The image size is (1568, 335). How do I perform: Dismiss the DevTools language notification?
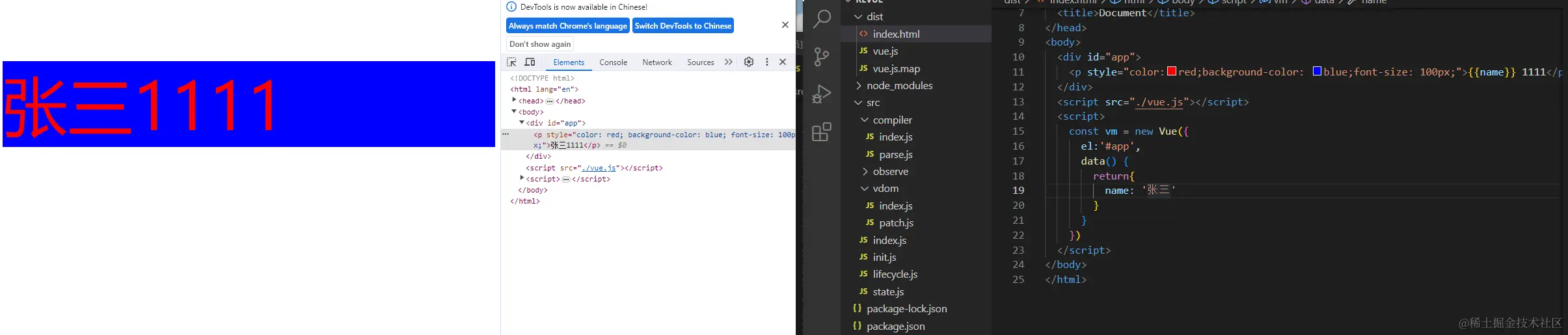point(785,25)
